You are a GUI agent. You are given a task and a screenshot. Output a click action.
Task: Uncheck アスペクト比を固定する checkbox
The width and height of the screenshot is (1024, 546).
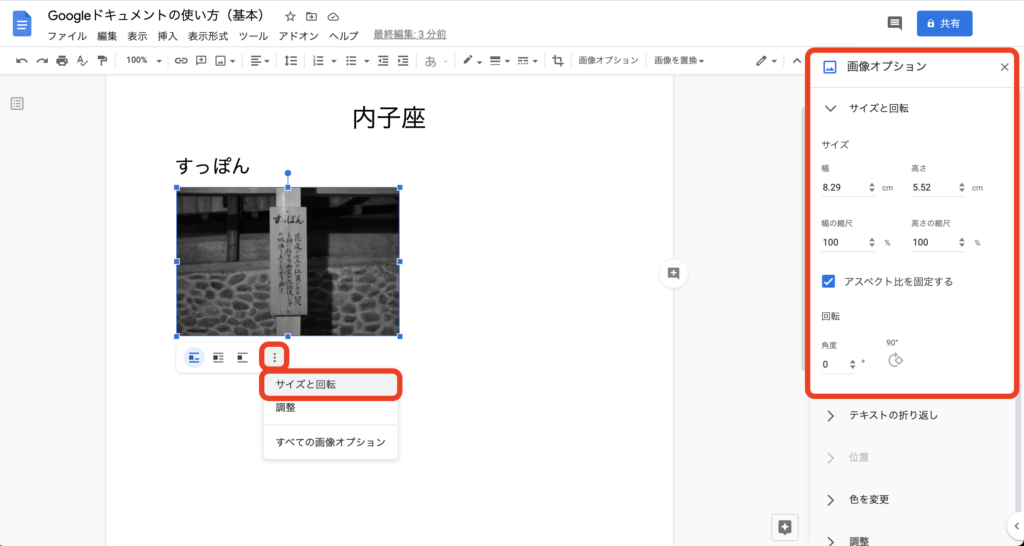[829, 282]
